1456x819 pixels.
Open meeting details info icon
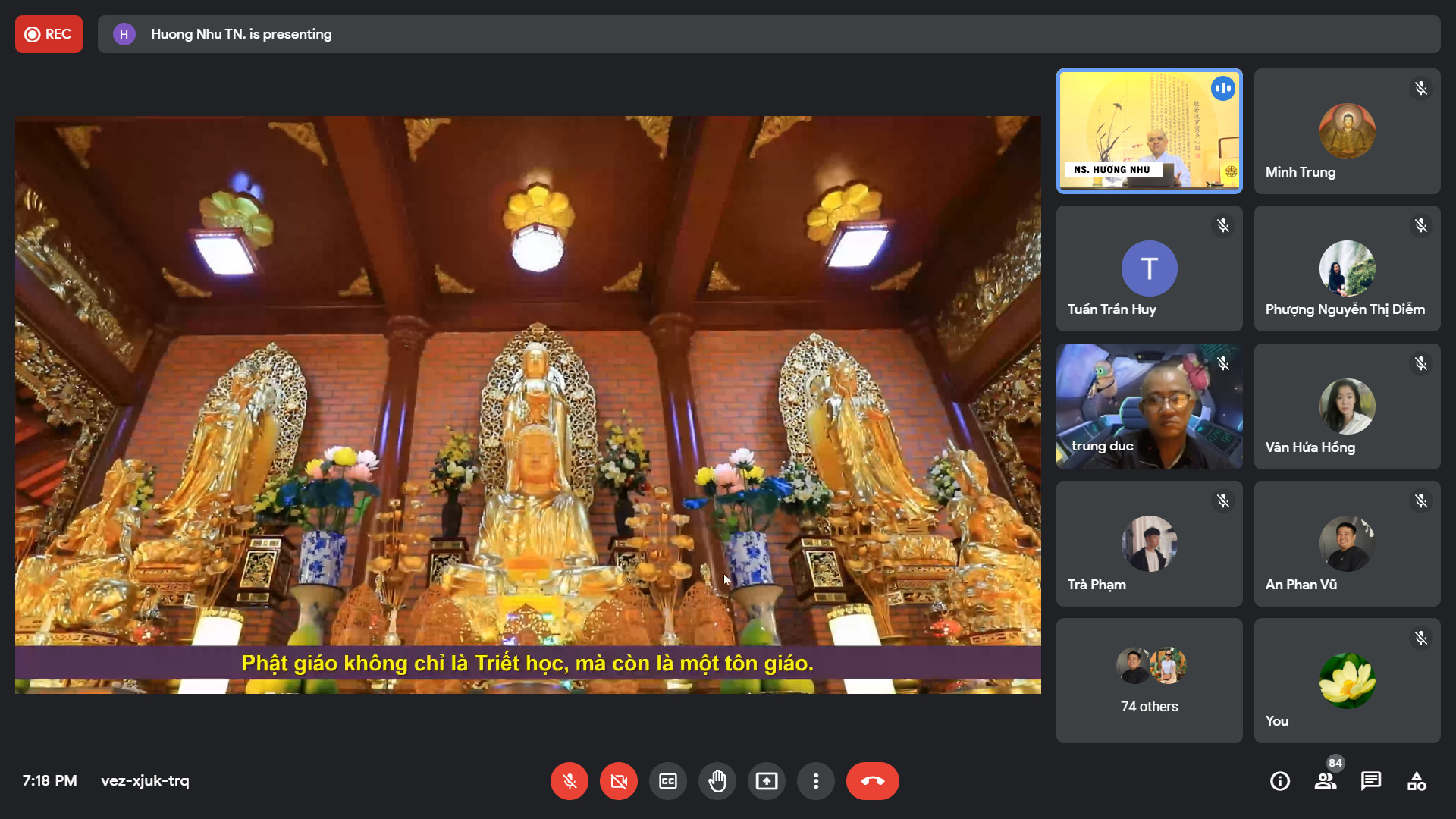(x=1279, y=781)
